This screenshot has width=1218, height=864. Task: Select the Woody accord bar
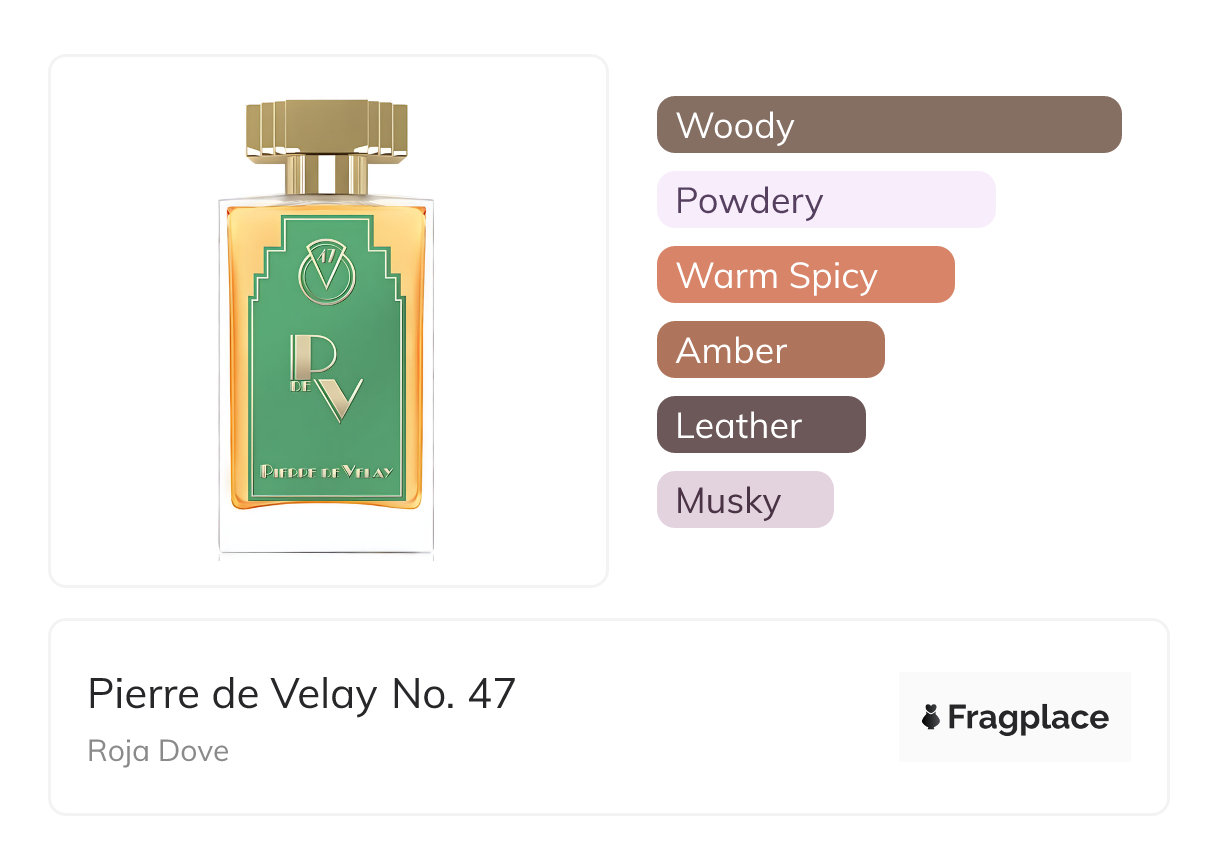889,125
